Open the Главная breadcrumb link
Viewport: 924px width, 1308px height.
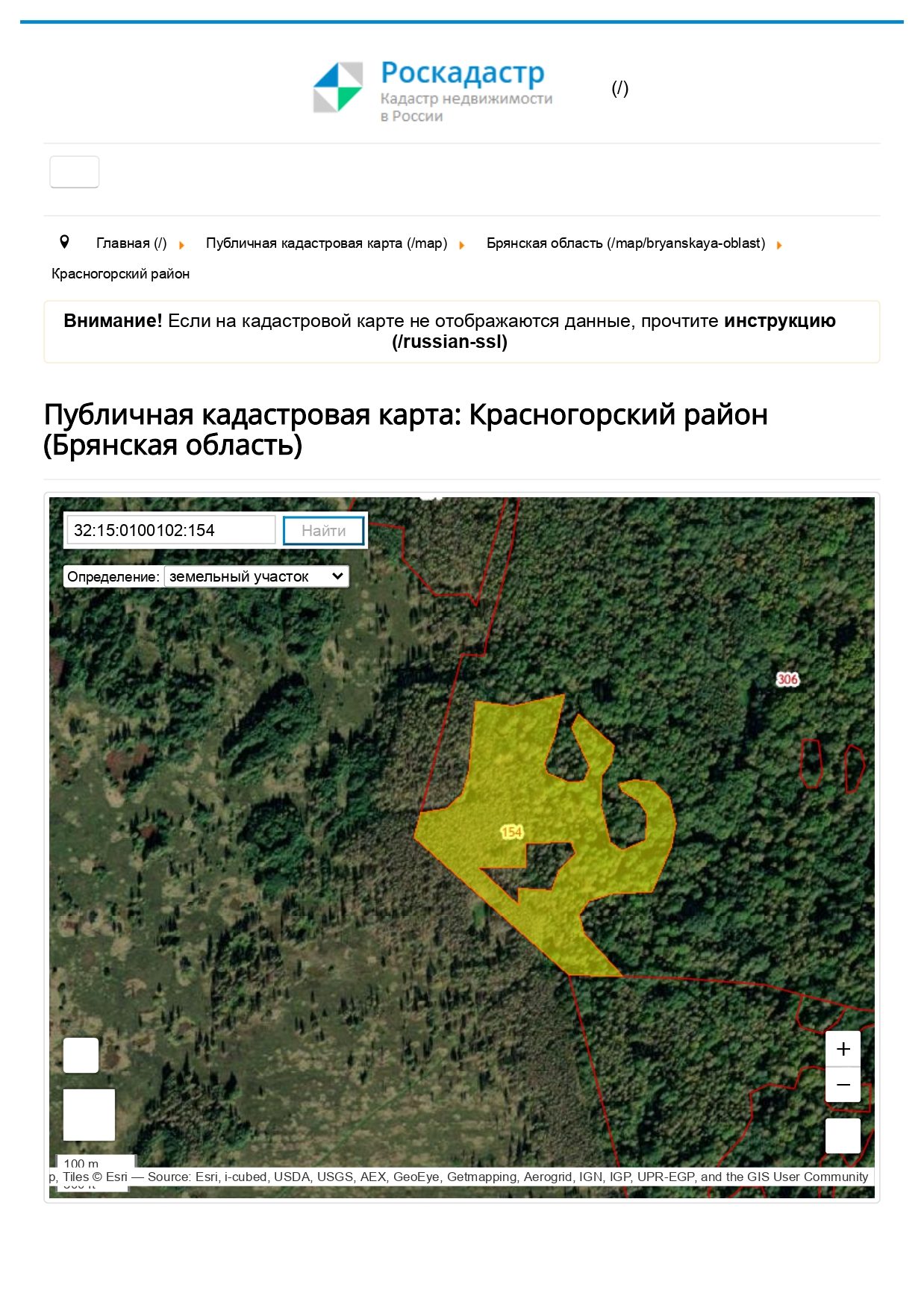pyautogui.click(x=131, y=243)
